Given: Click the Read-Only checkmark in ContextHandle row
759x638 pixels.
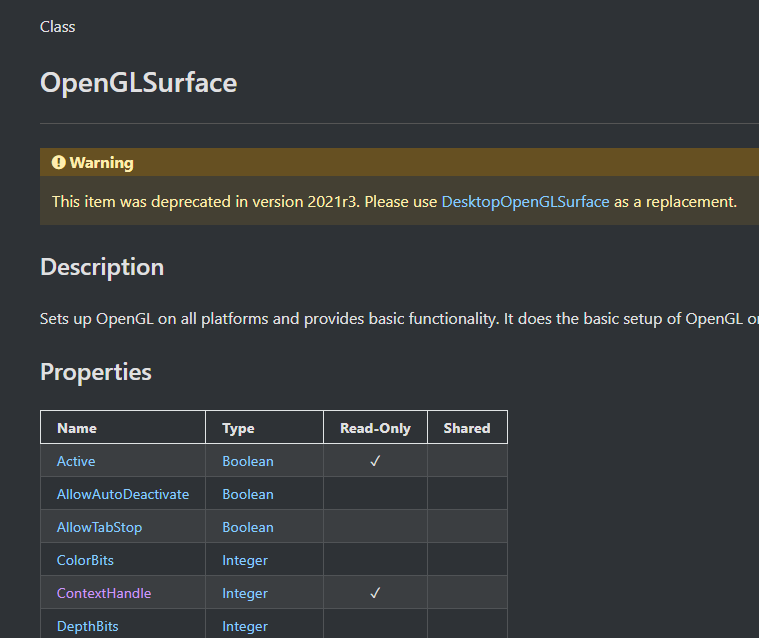Looking at the screenshot, I should pyautogui.click(x=375, y=592).
